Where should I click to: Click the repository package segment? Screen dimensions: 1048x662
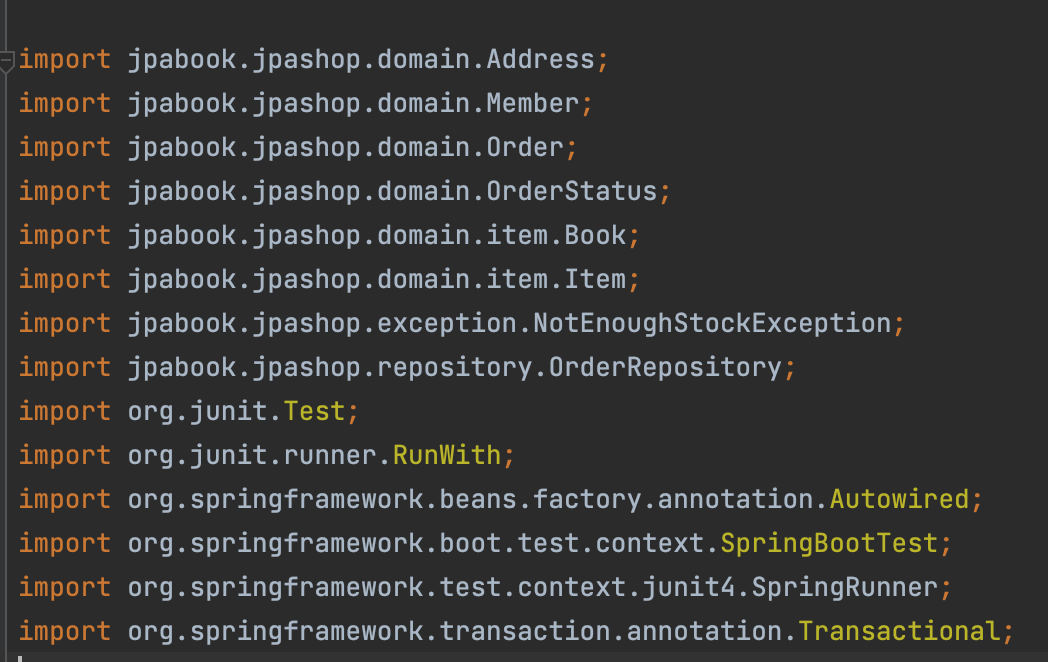coord(455,368)
